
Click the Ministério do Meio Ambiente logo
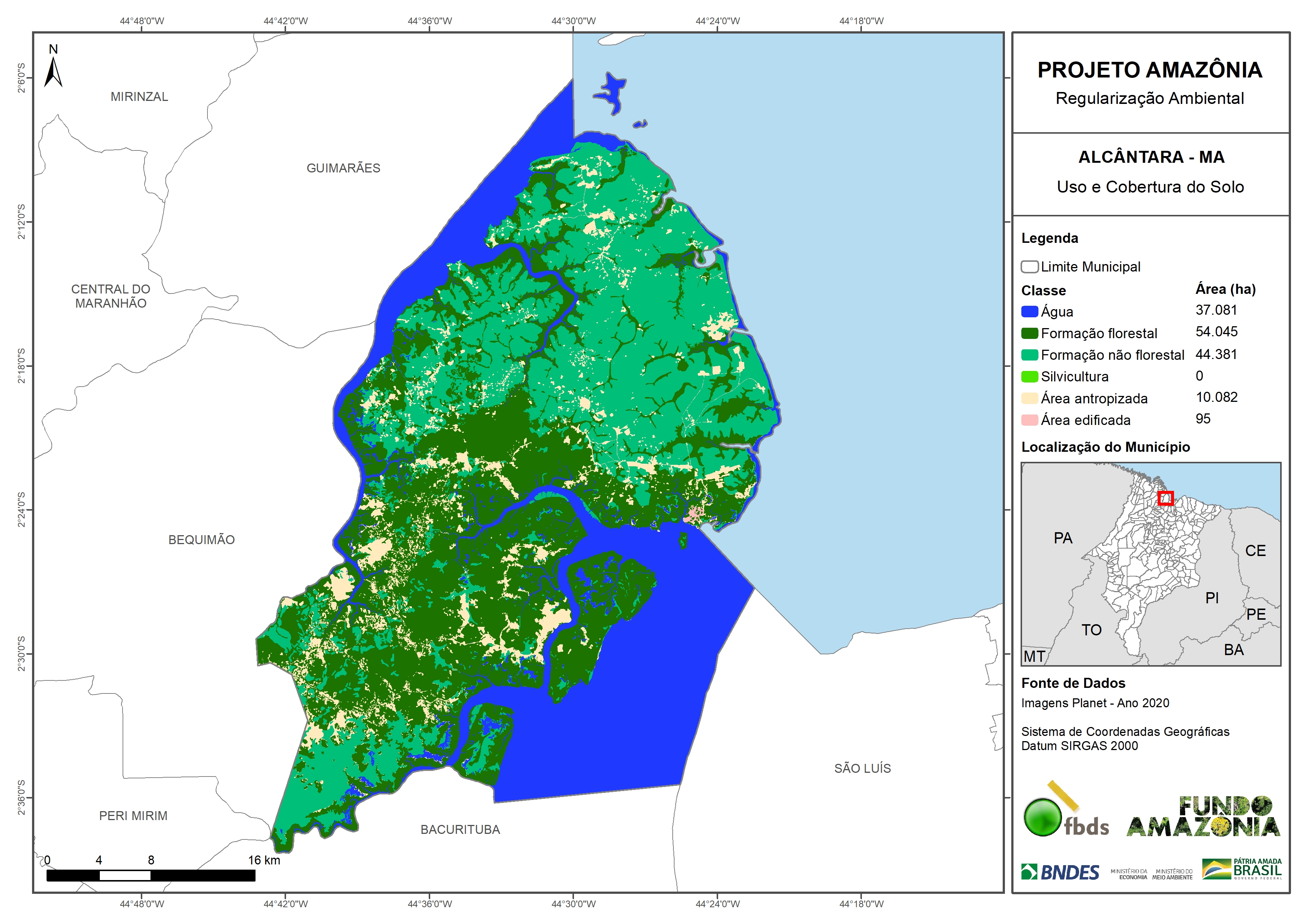point(1172,874)
